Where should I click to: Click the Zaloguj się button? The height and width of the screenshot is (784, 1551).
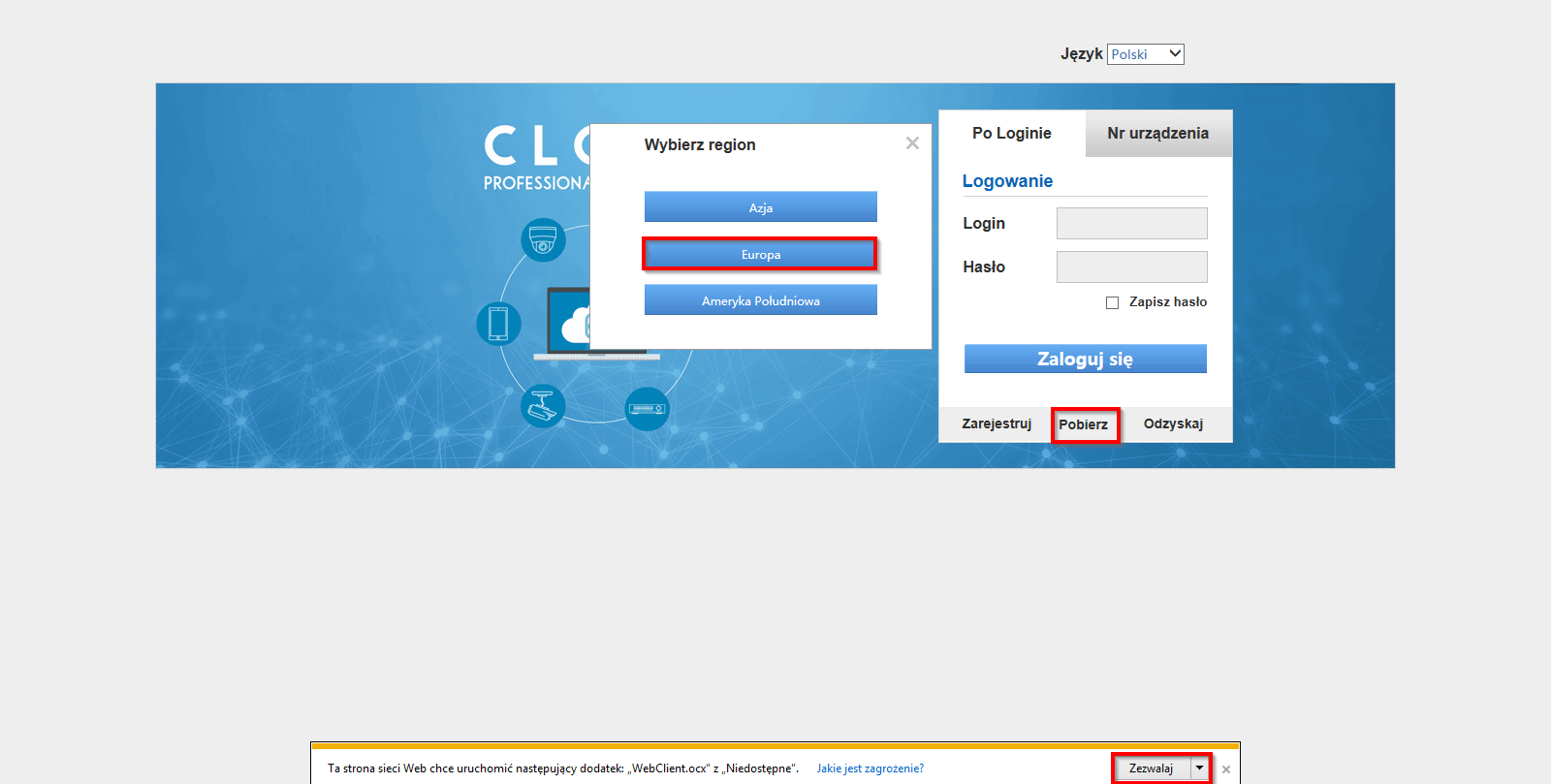coord(1086,359)
